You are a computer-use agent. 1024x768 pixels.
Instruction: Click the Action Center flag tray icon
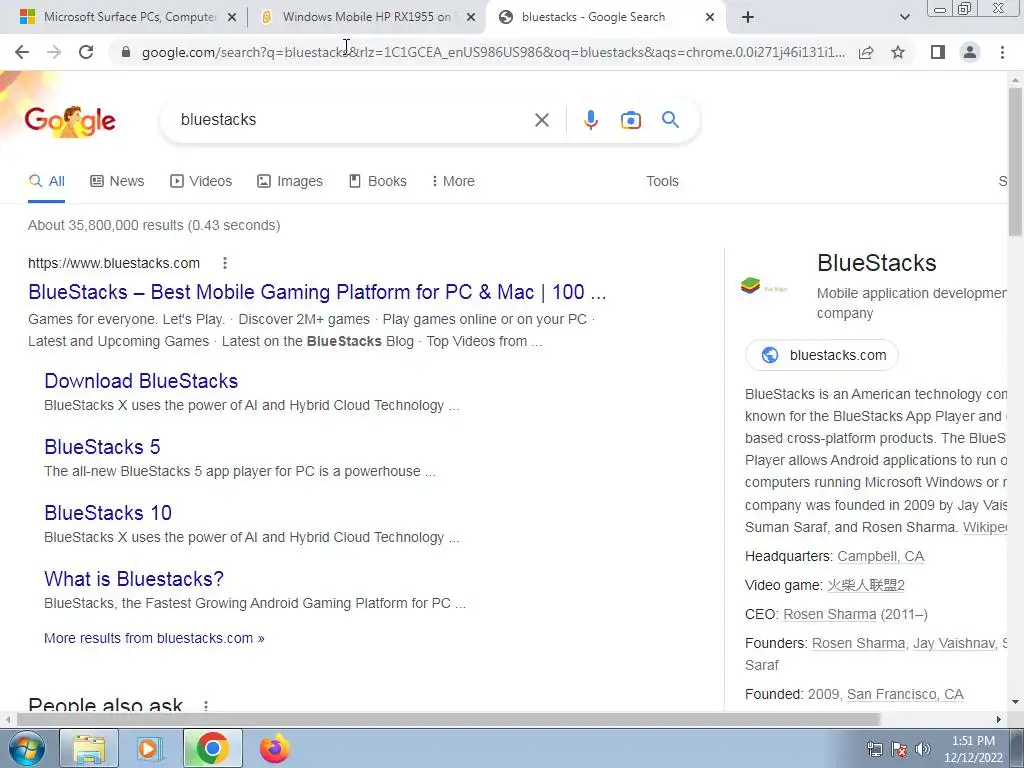coord(899,749)
